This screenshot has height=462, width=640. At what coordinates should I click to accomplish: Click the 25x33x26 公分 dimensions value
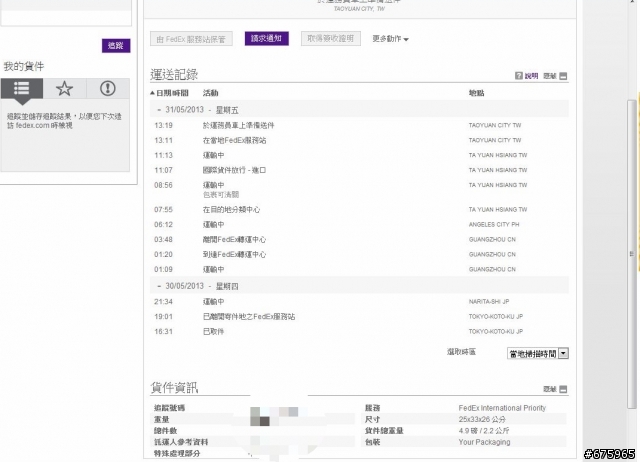pyautogui.click(x=482, y=419)
